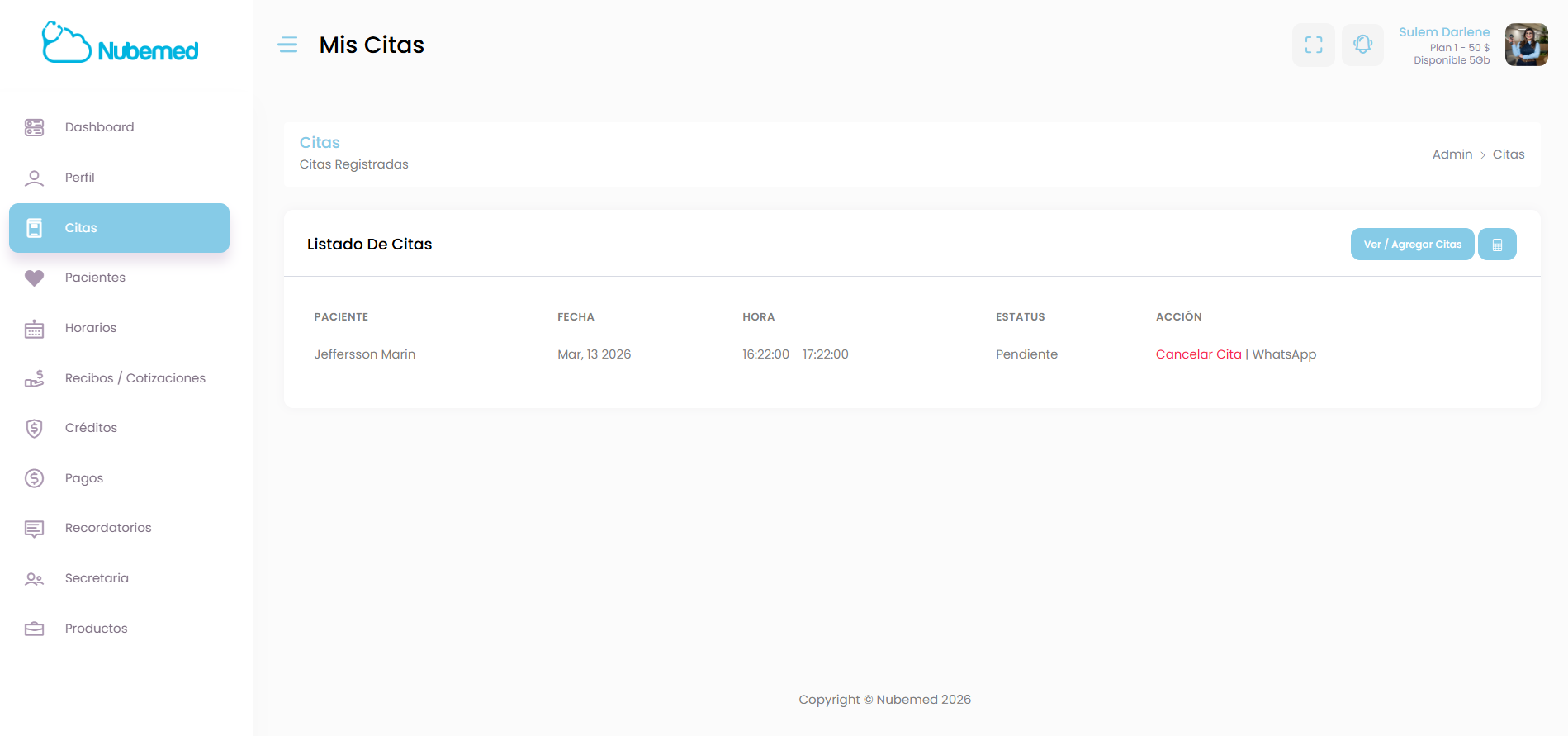Click the Sulem Darlene profile photo
The height and width of the screenshot is (736, 1568).
tap(1526, 45)
